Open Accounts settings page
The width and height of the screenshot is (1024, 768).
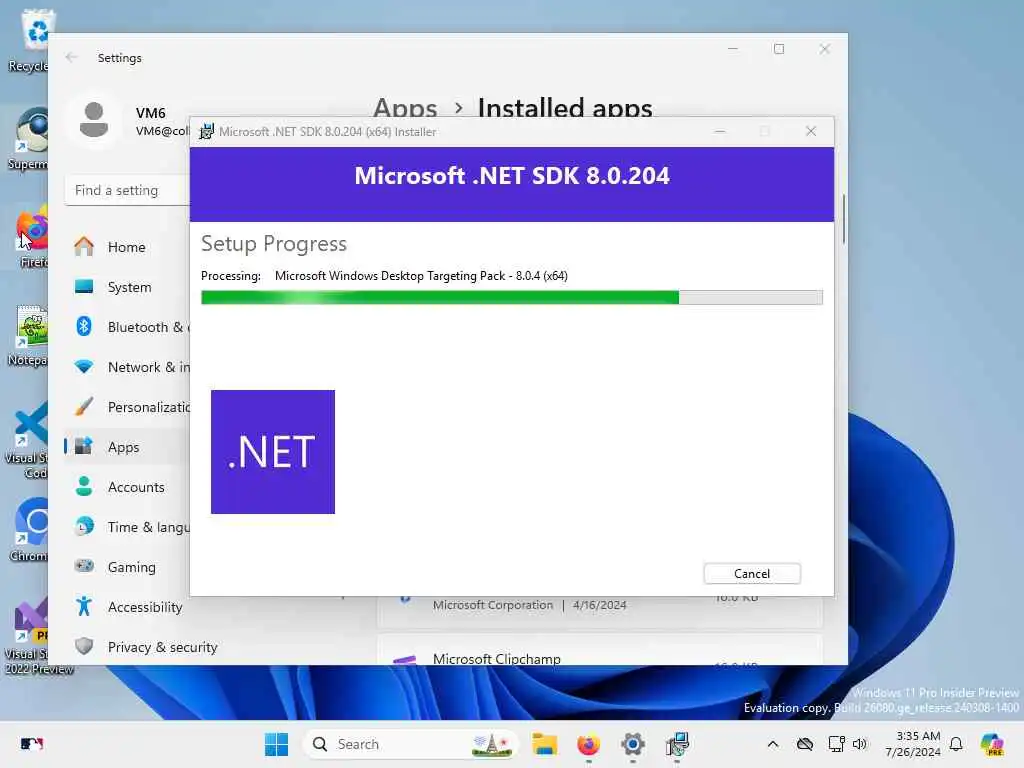(127, 487)
